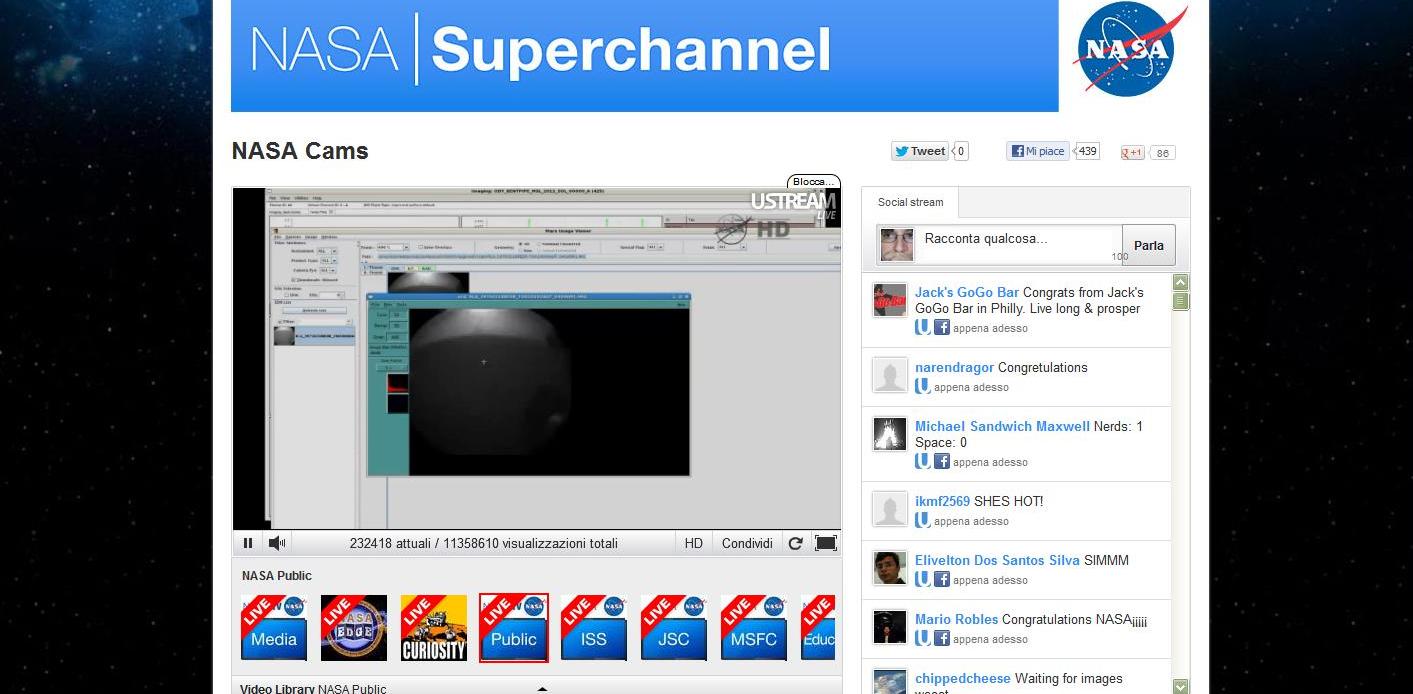Reload the stream with refresh icon
The width and height of the screenshot is (1413, 694).
795,543
